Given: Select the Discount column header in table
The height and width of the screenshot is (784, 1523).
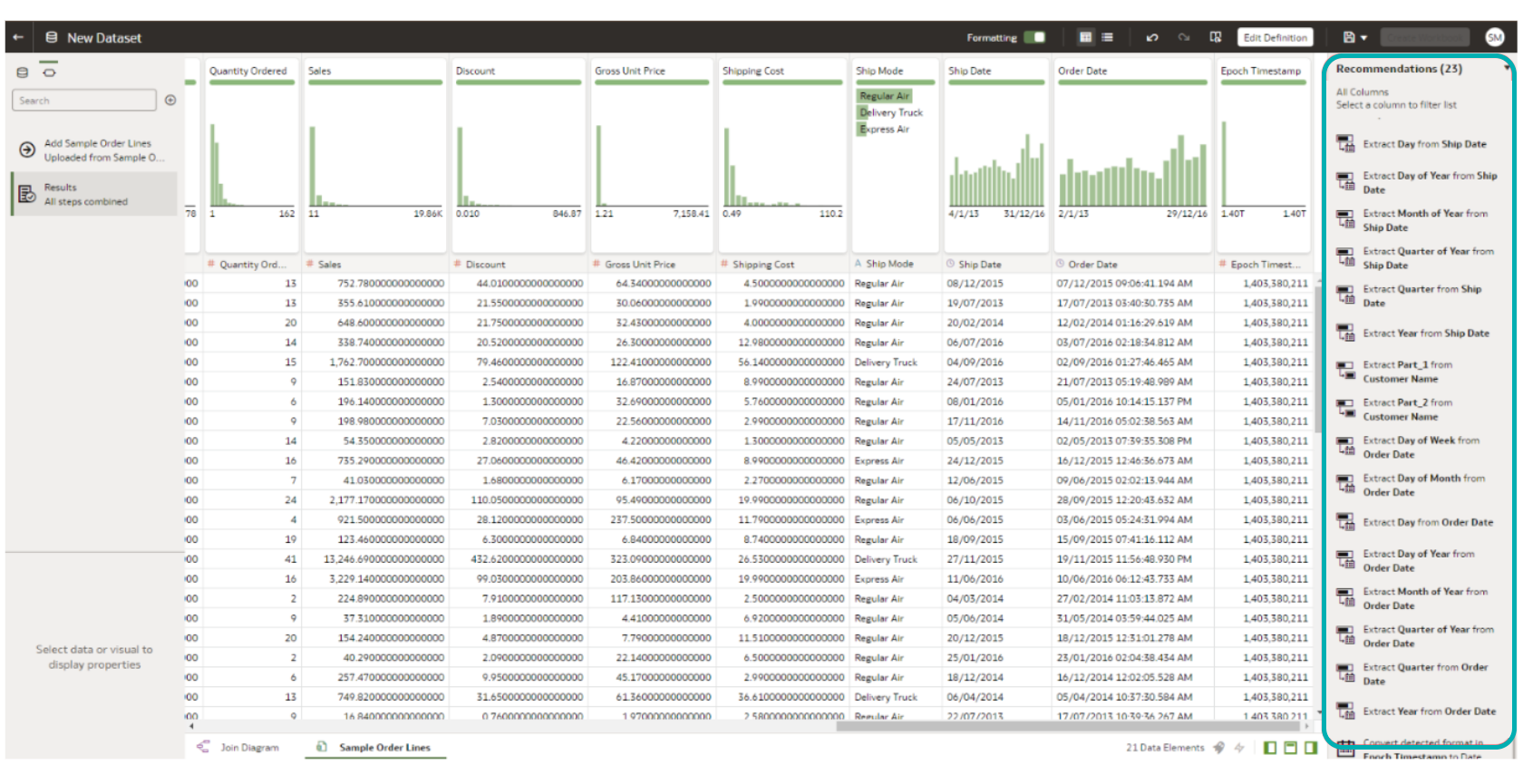Looking at the screenshot, I should pos(519,264).
